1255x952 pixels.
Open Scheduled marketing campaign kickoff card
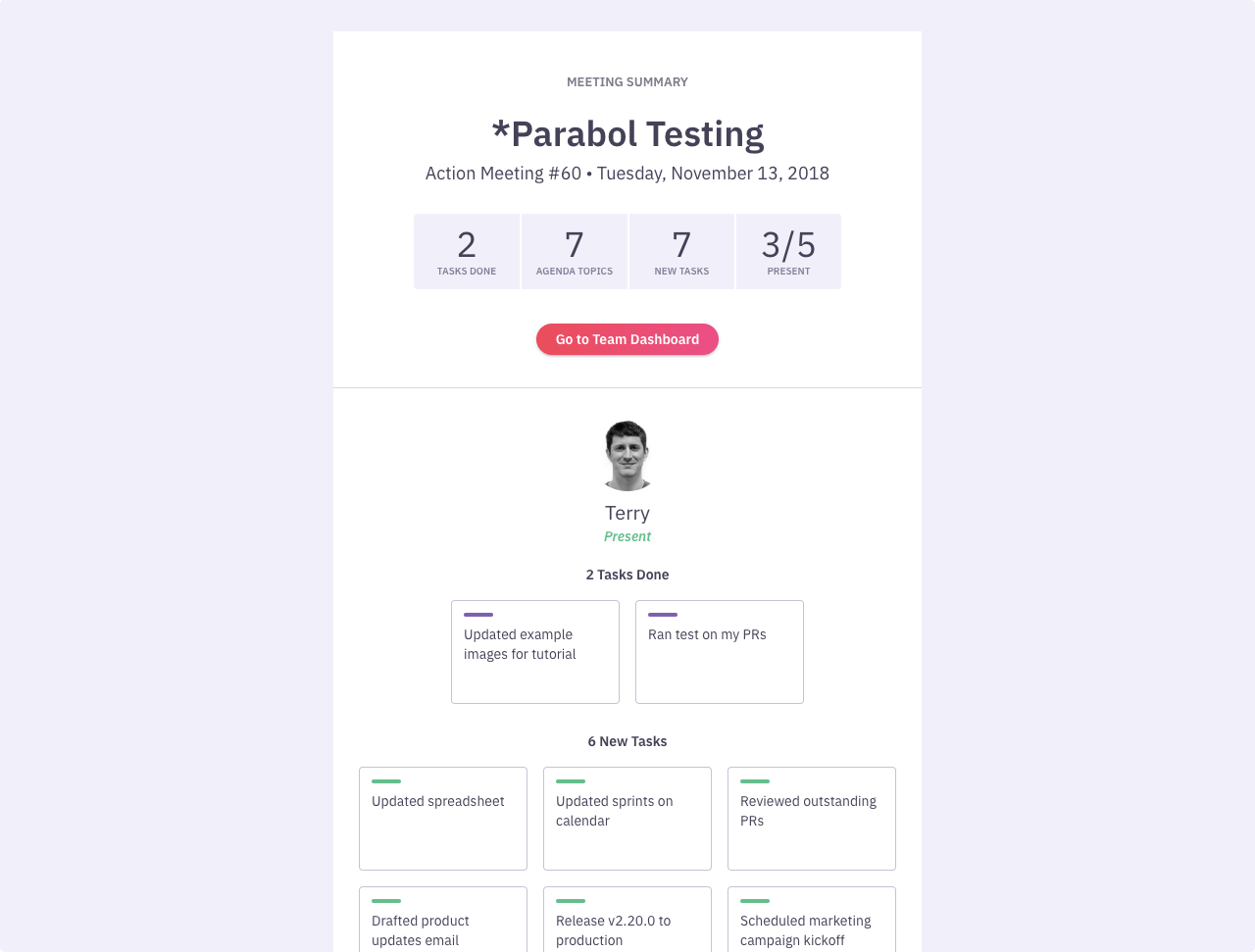tap(812, 922)
